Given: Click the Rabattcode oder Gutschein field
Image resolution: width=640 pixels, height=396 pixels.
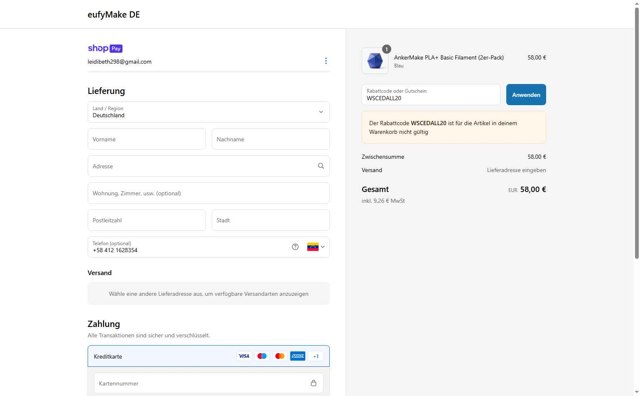Looking at the screenshot, I should 431,95.
